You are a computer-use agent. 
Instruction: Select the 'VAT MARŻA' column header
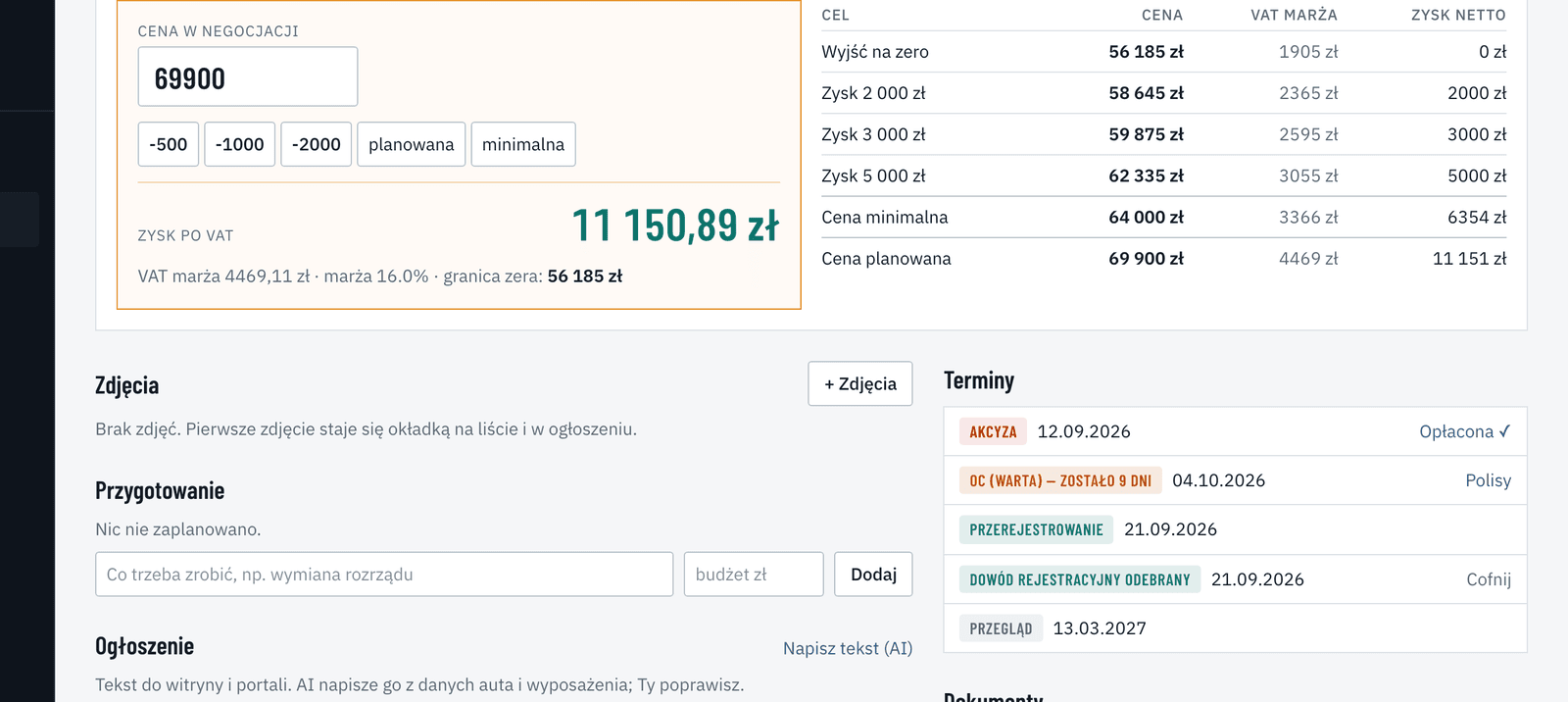tap(1294, 15)
